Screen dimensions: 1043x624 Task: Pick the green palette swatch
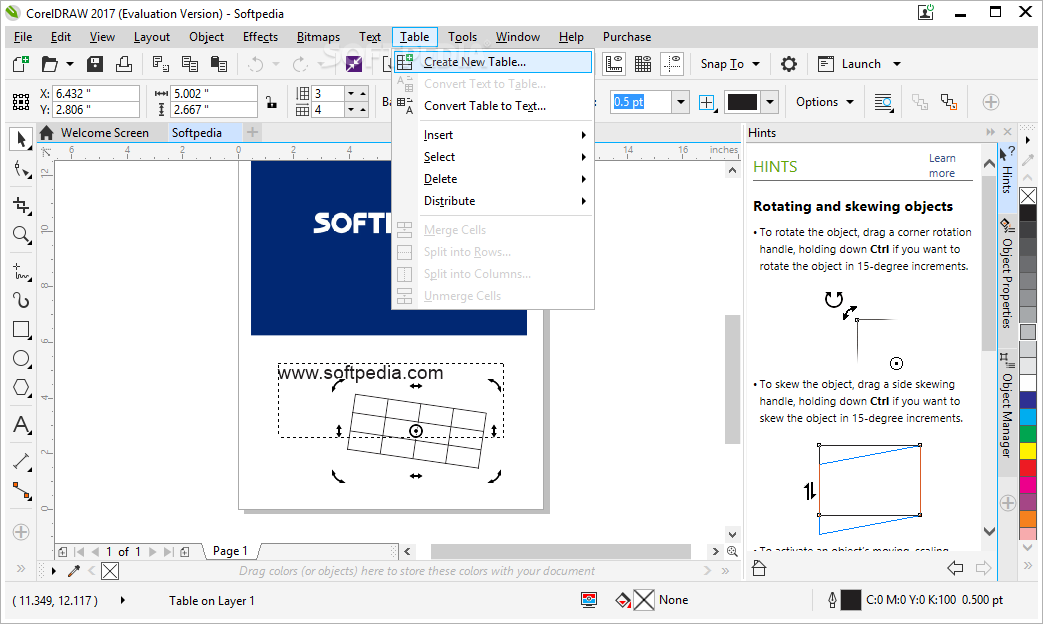coord(1028,434)
